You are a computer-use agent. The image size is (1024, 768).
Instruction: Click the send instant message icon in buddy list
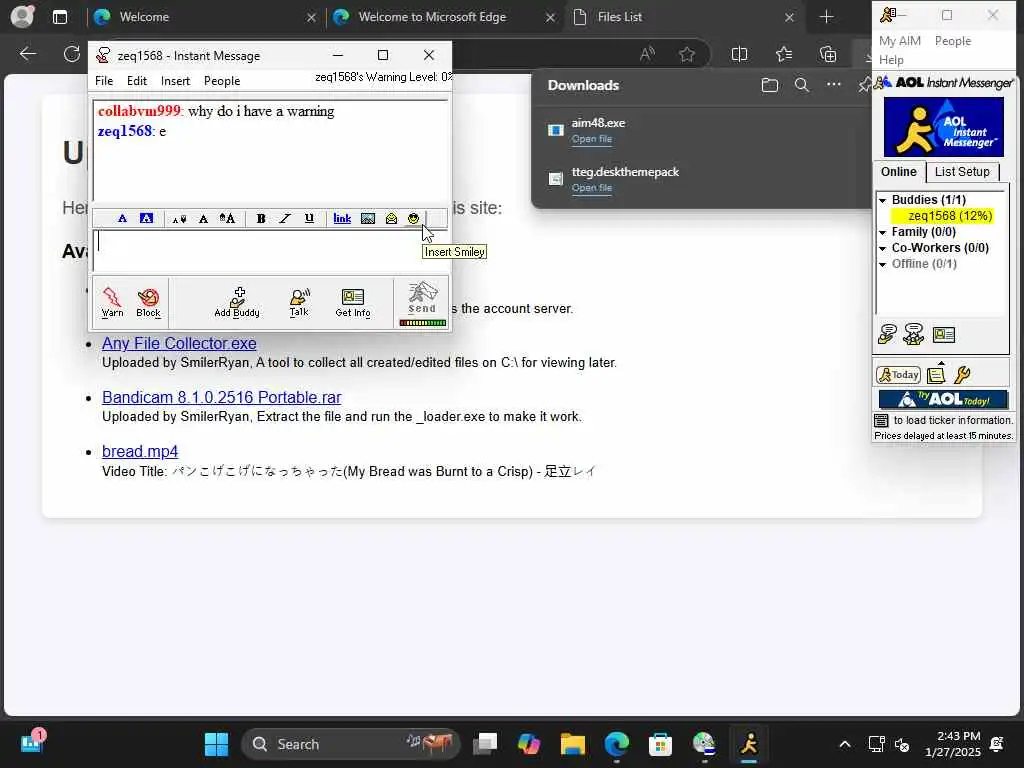(887, 334)
